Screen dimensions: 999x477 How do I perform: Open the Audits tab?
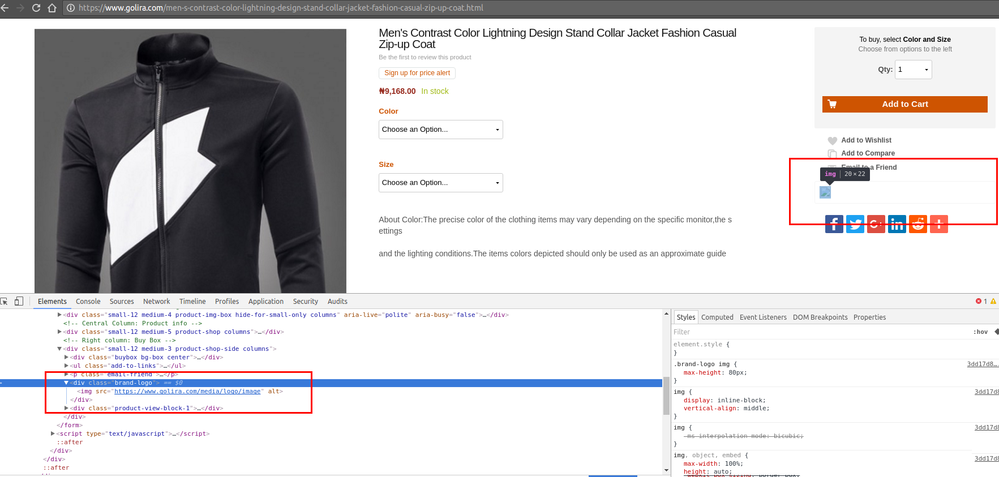tap(337, 301)
